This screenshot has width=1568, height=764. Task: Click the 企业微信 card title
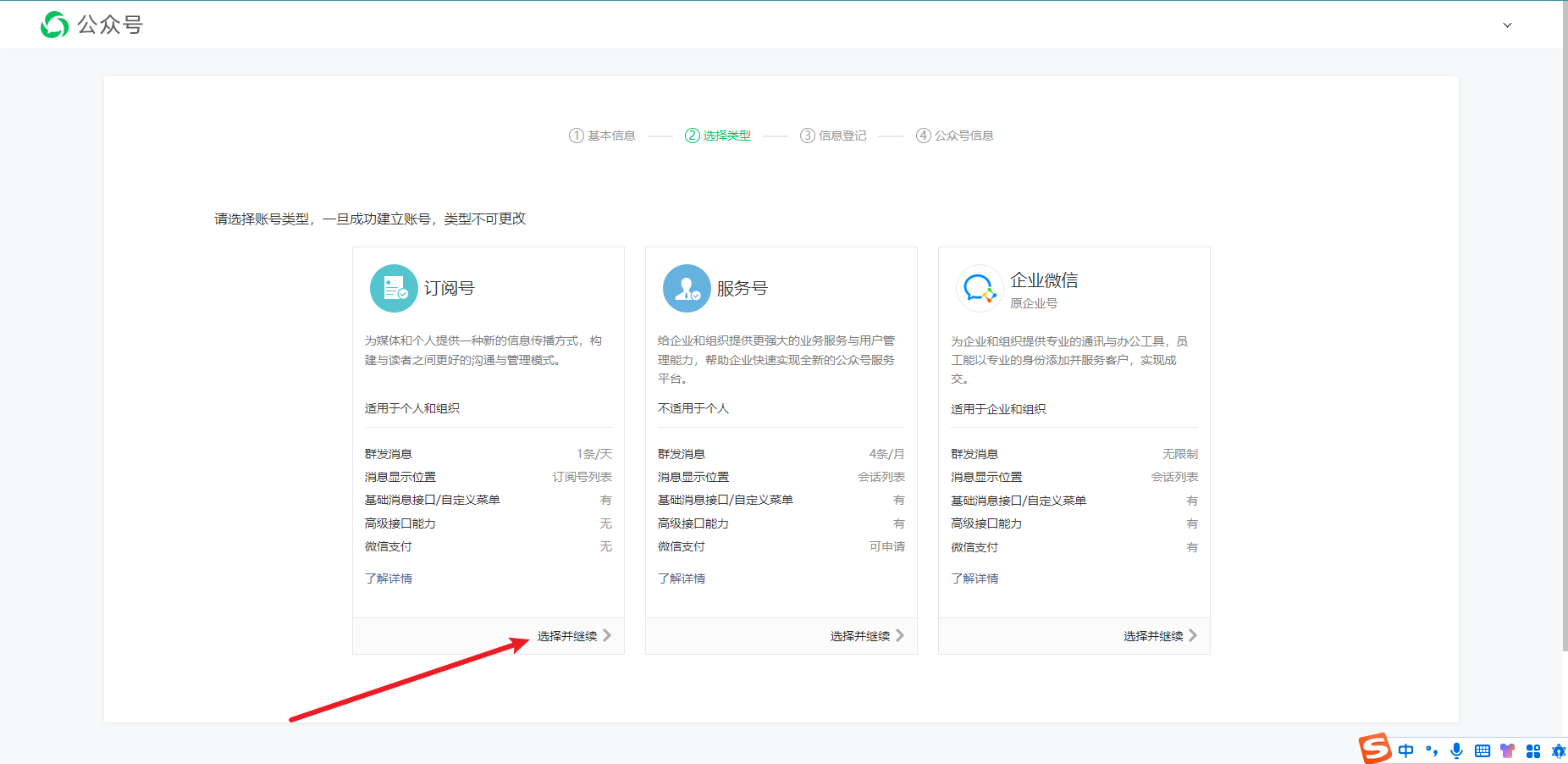tap(1044, 280)
